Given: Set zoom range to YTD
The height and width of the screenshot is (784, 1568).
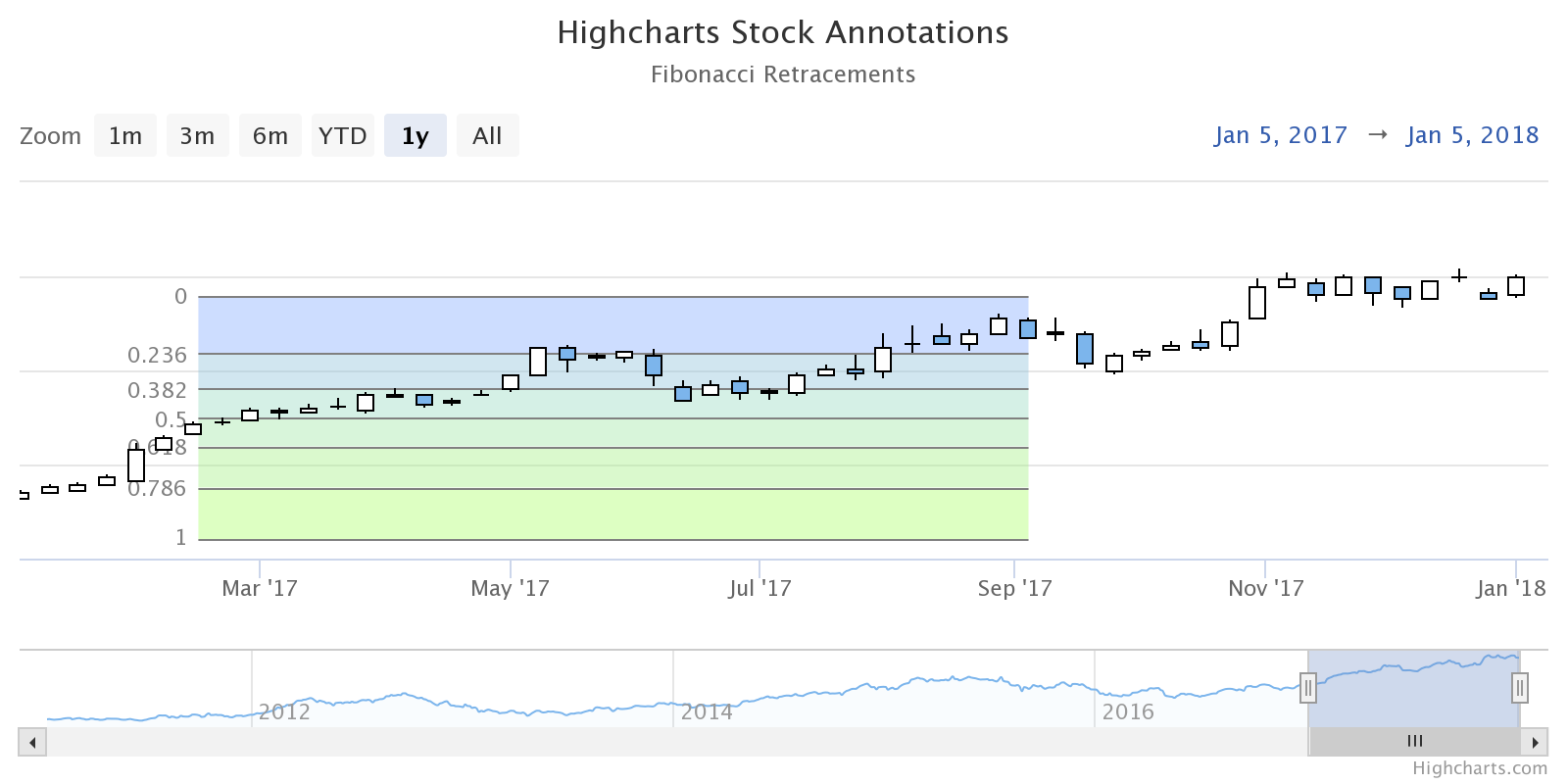Looking at the screenshot, I should (342, 135).
